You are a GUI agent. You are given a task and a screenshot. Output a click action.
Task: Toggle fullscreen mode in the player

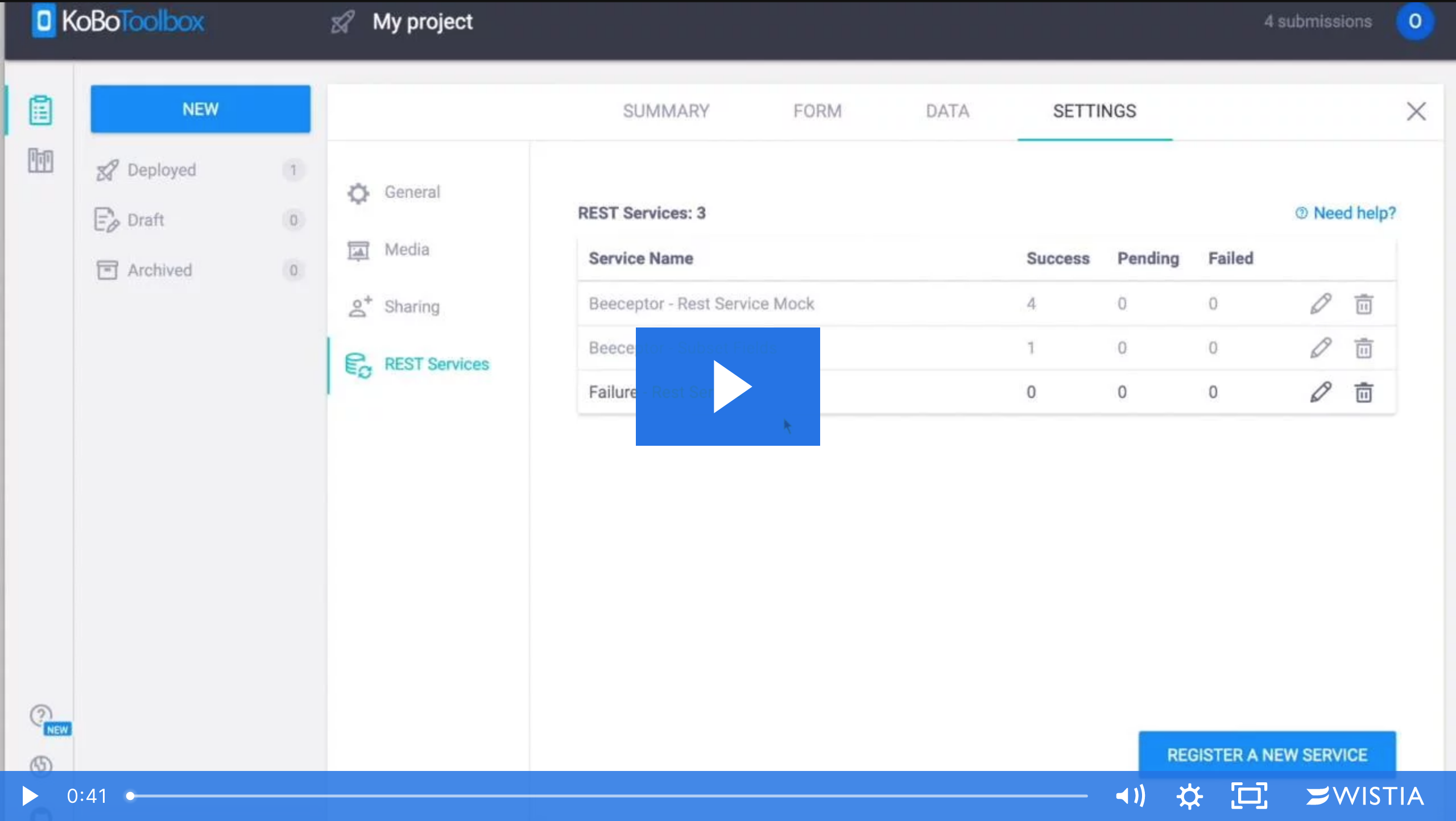click(1249, 796)
